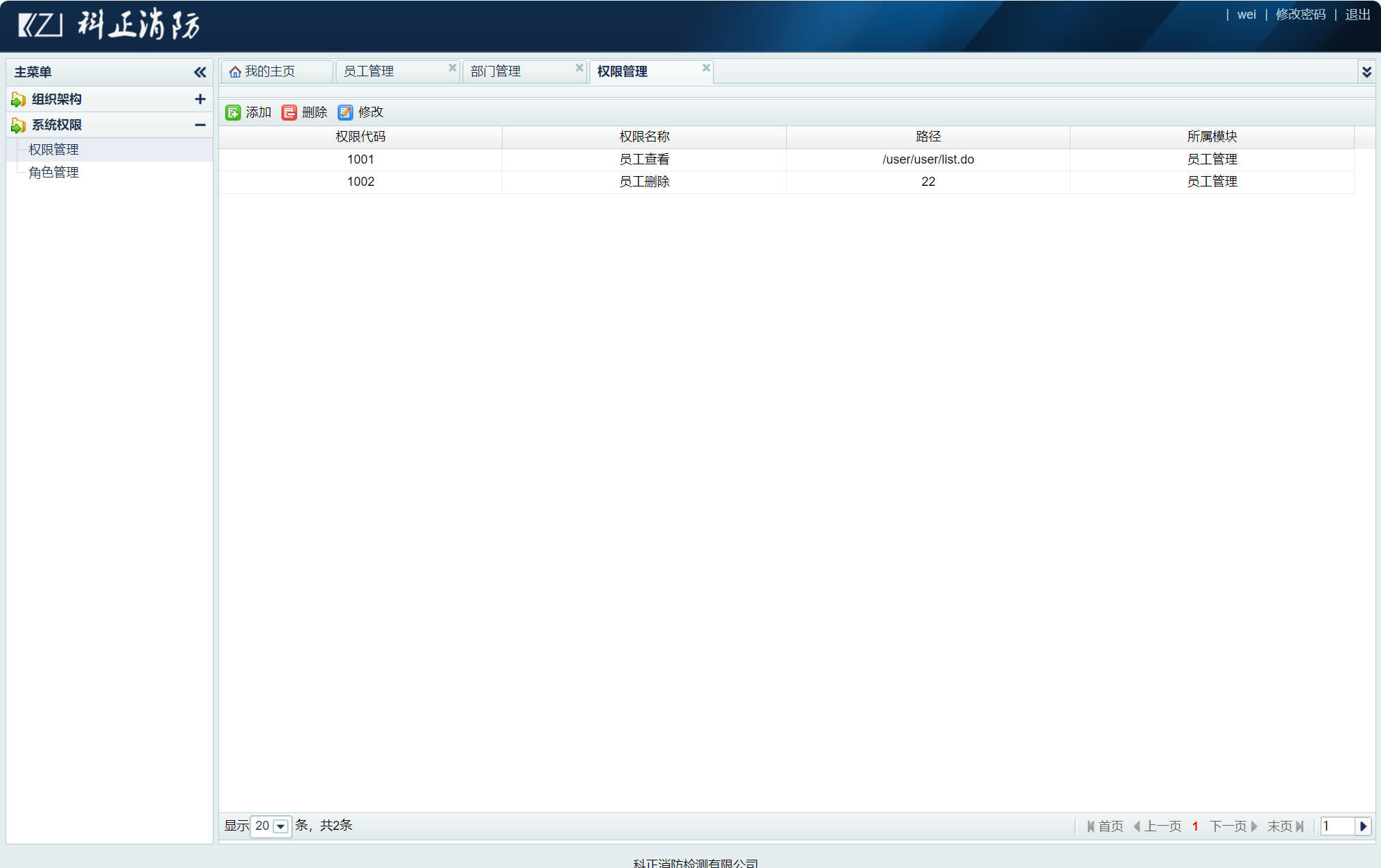Expand 组织架构 section with plus sign
The height and width of the screenshot is (868, 1381).
[x=200, y=99]
